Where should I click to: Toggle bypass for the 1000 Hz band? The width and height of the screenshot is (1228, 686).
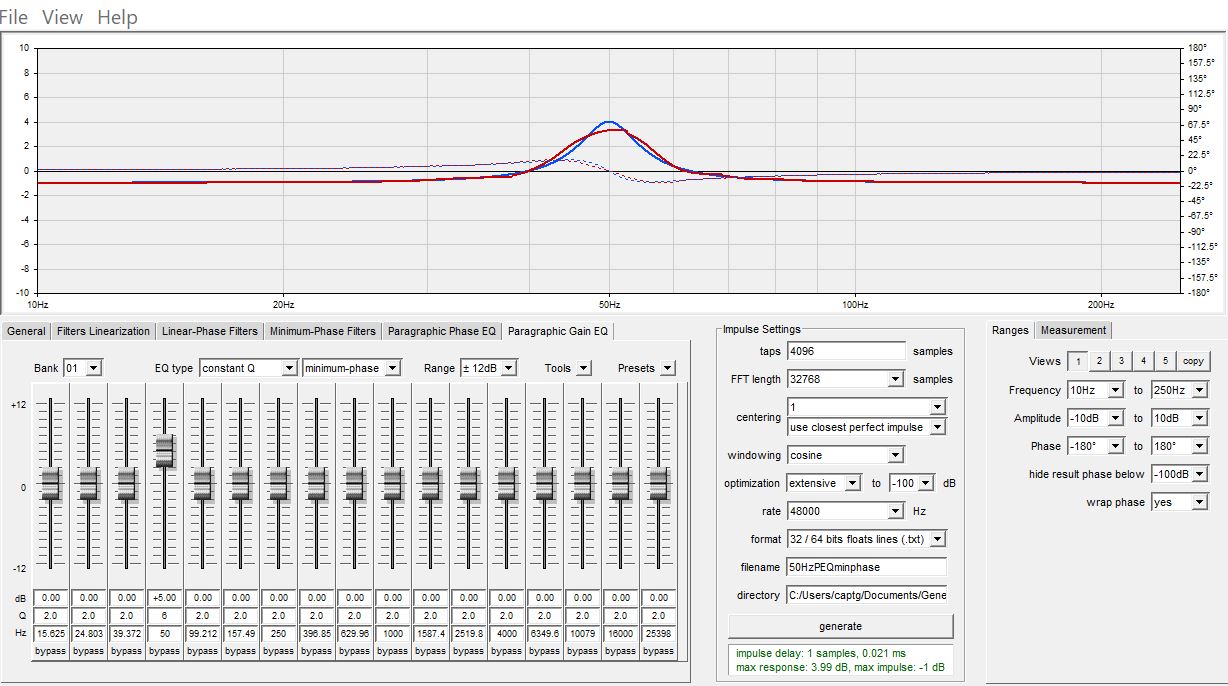pos(392,650)
